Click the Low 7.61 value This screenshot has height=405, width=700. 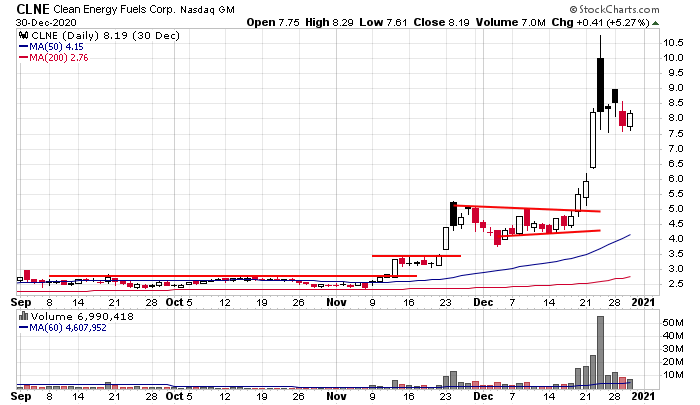click(x=383, y=22)
